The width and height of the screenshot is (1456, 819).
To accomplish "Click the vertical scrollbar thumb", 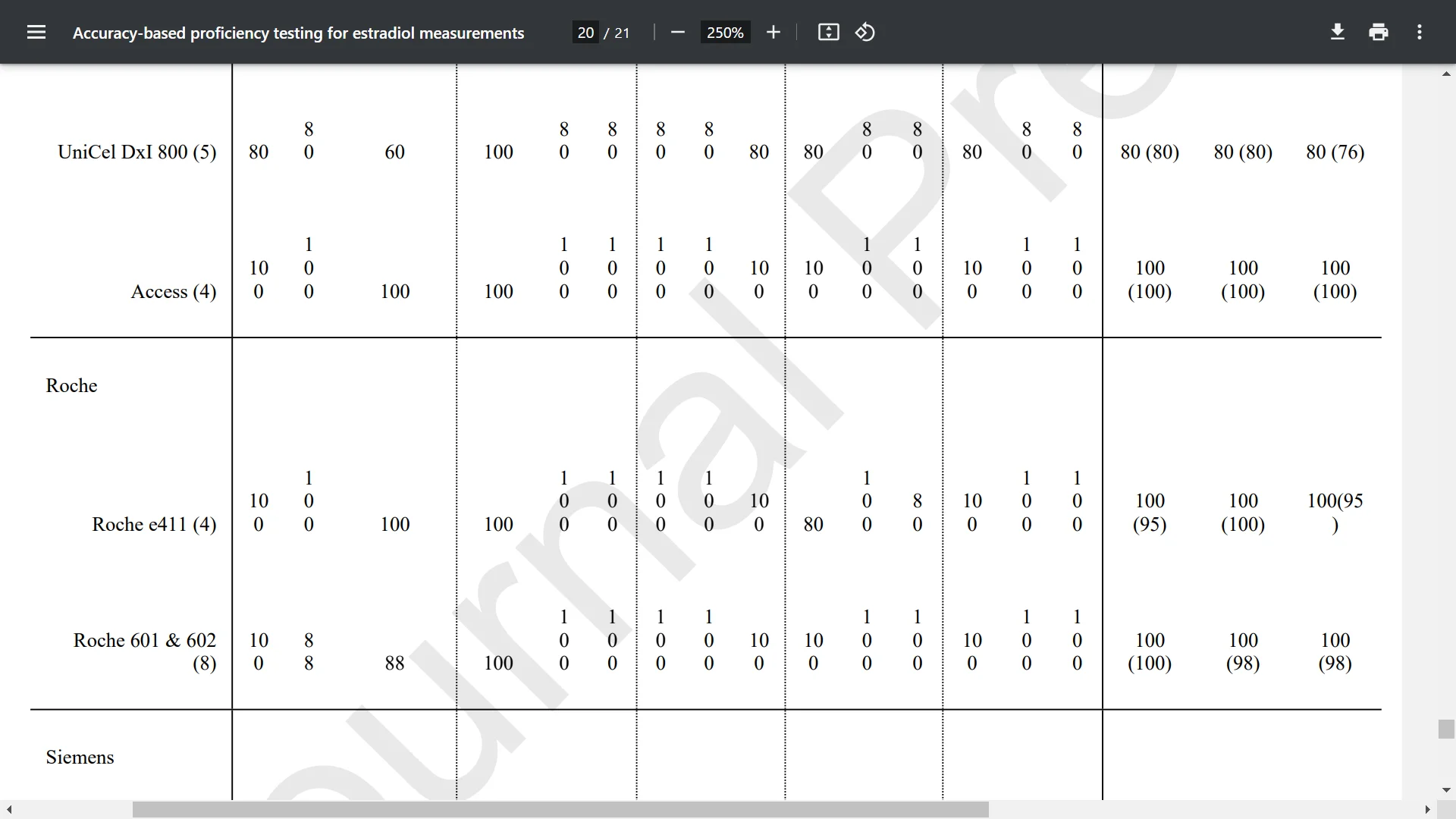I will (x=1446, y=729).
